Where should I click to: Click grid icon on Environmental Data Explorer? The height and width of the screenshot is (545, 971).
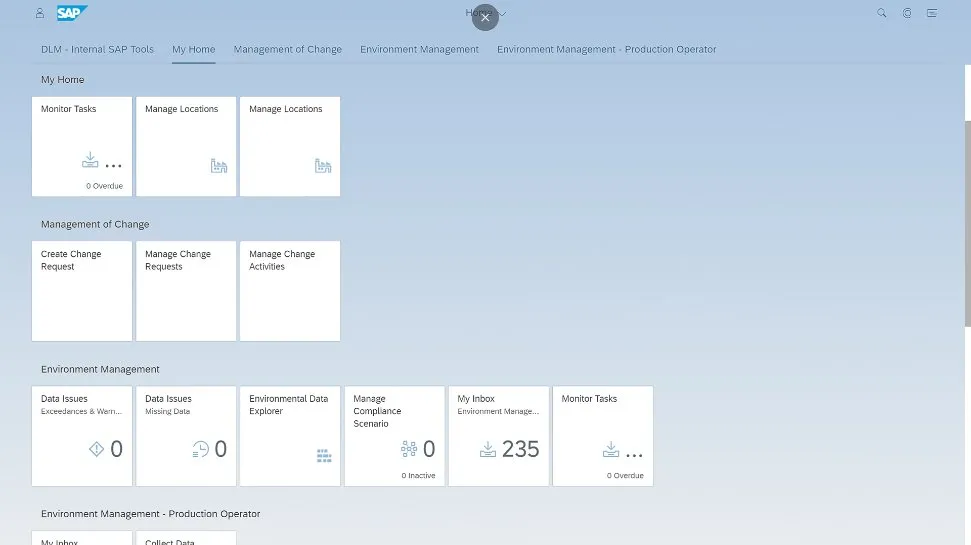coord(324,456)
